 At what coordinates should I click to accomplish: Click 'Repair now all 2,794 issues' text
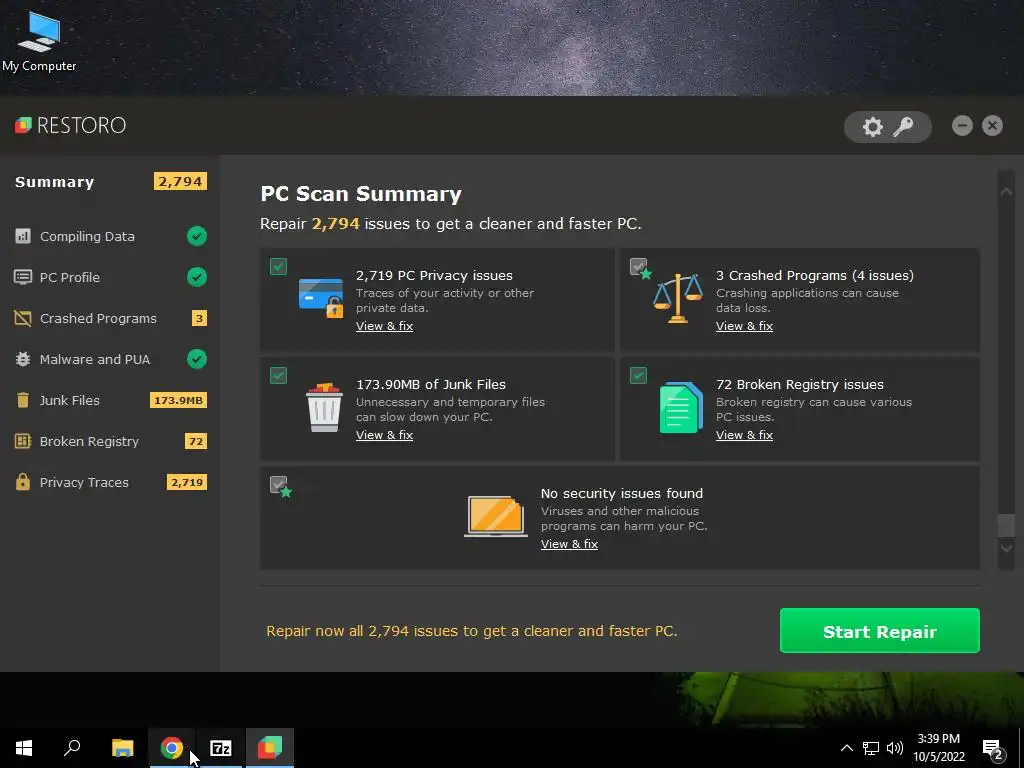coord(472,631)
